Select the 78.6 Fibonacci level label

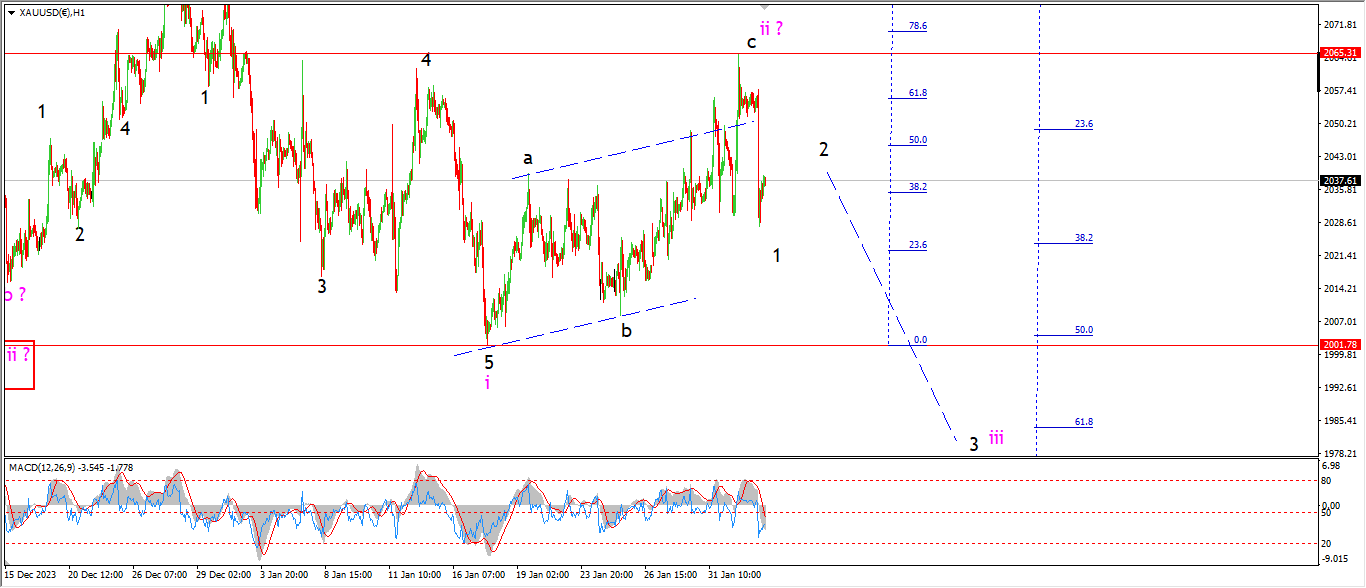coord(917,26)
